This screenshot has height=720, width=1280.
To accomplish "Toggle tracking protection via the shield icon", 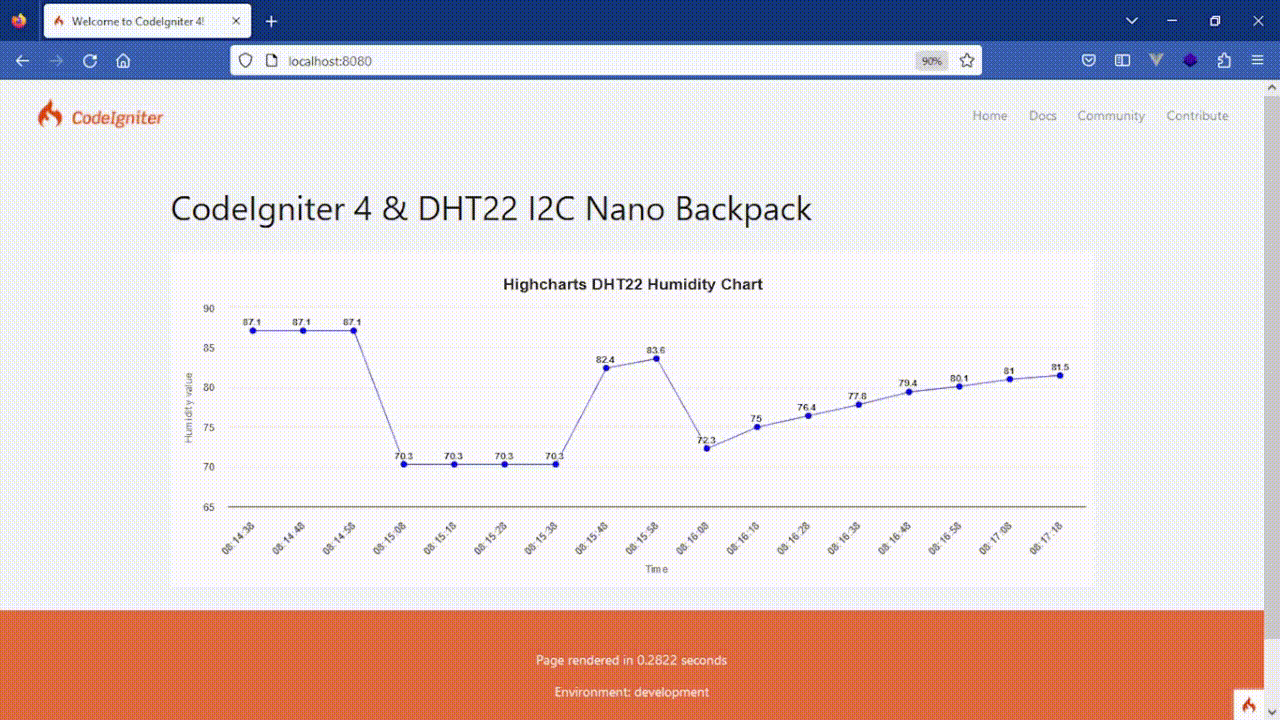I will coord(244,60).
